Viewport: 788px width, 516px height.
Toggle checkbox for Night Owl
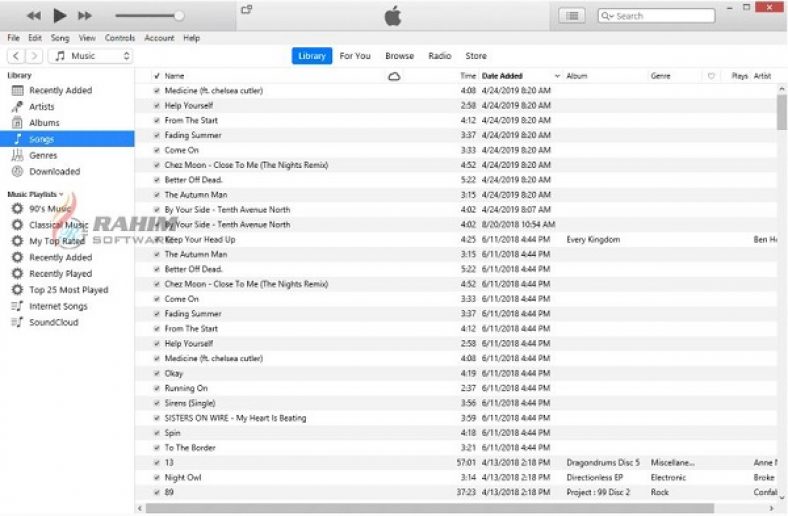coord(156,477)
